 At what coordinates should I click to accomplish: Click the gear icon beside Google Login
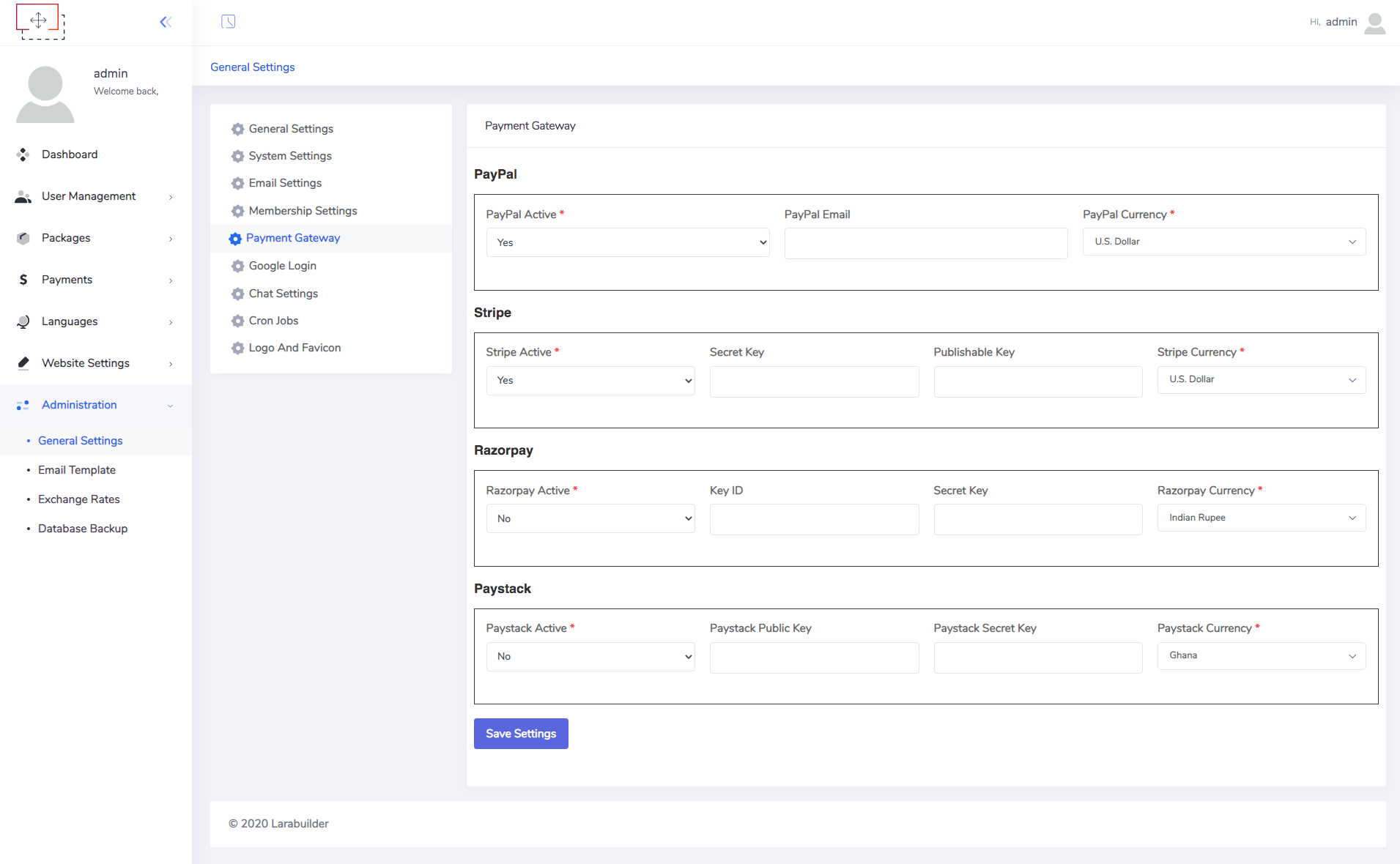(237, 266)
